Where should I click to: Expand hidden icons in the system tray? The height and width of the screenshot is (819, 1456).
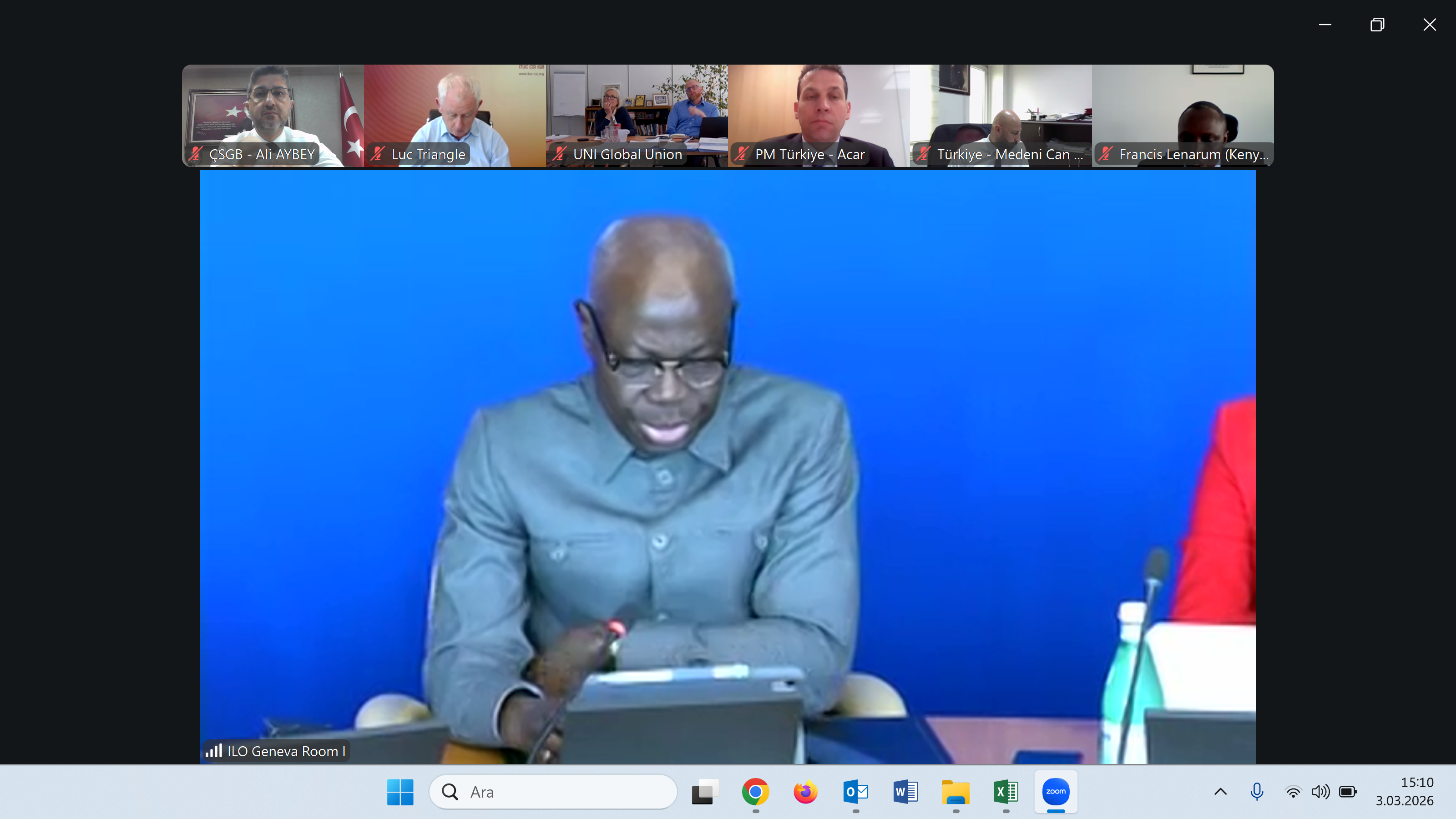click(1221, 792)
